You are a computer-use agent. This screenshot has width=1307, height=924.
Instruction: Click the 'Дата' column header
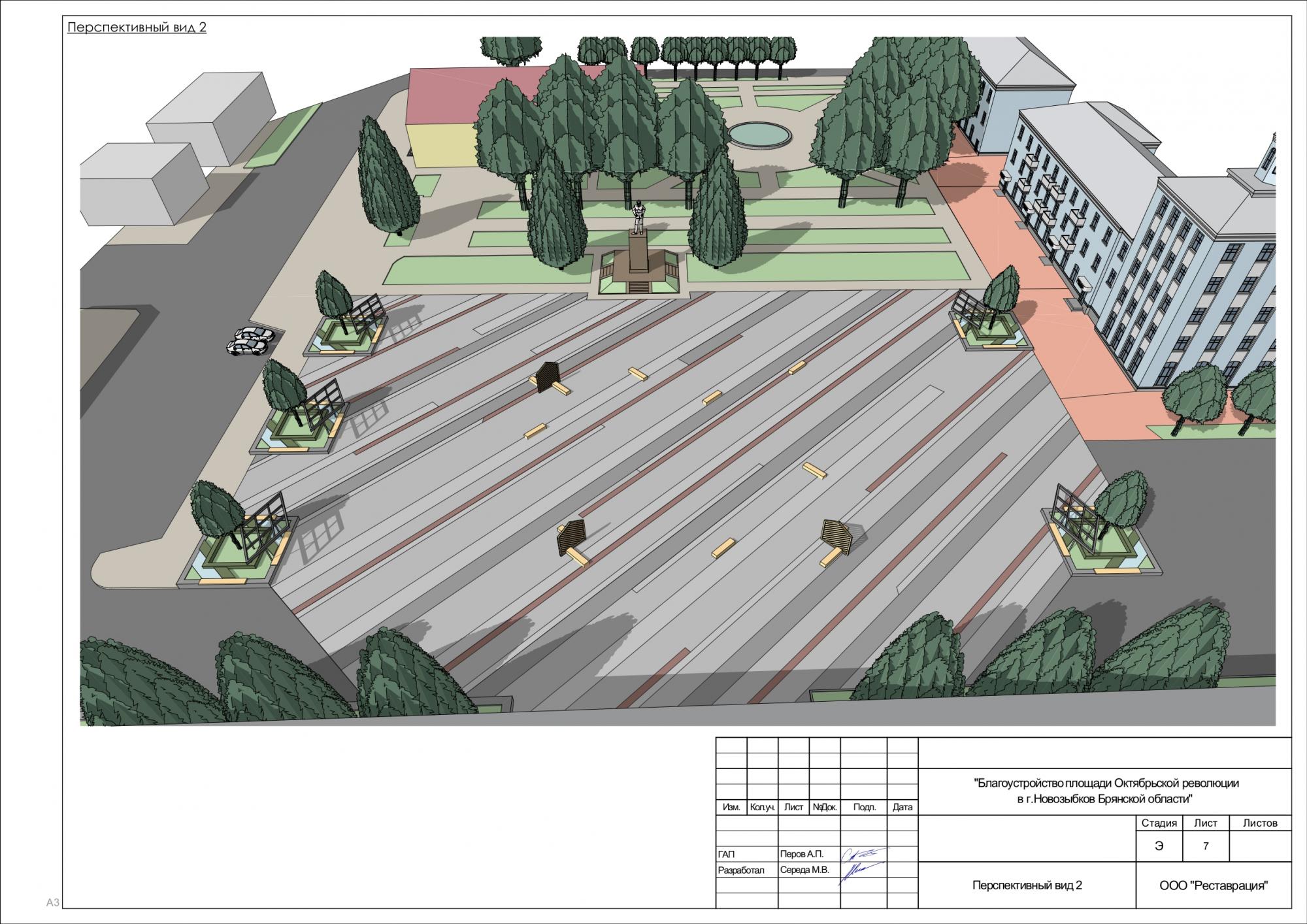click(x=902, y=808)
